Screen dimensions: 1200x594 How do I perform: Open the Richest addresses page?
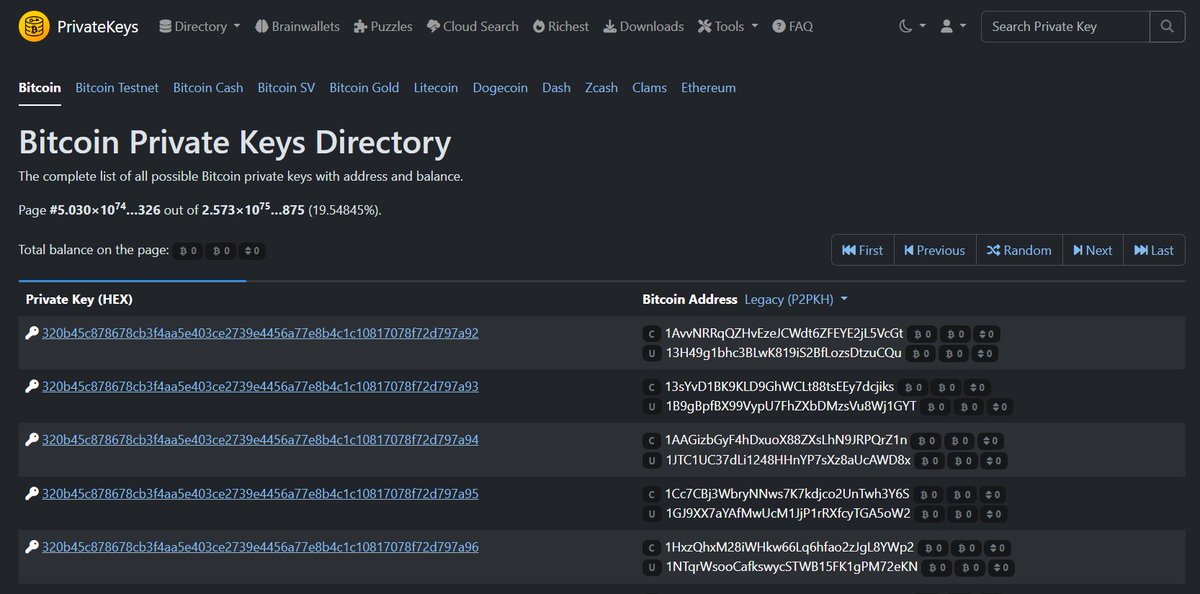[x=561, y=26]
